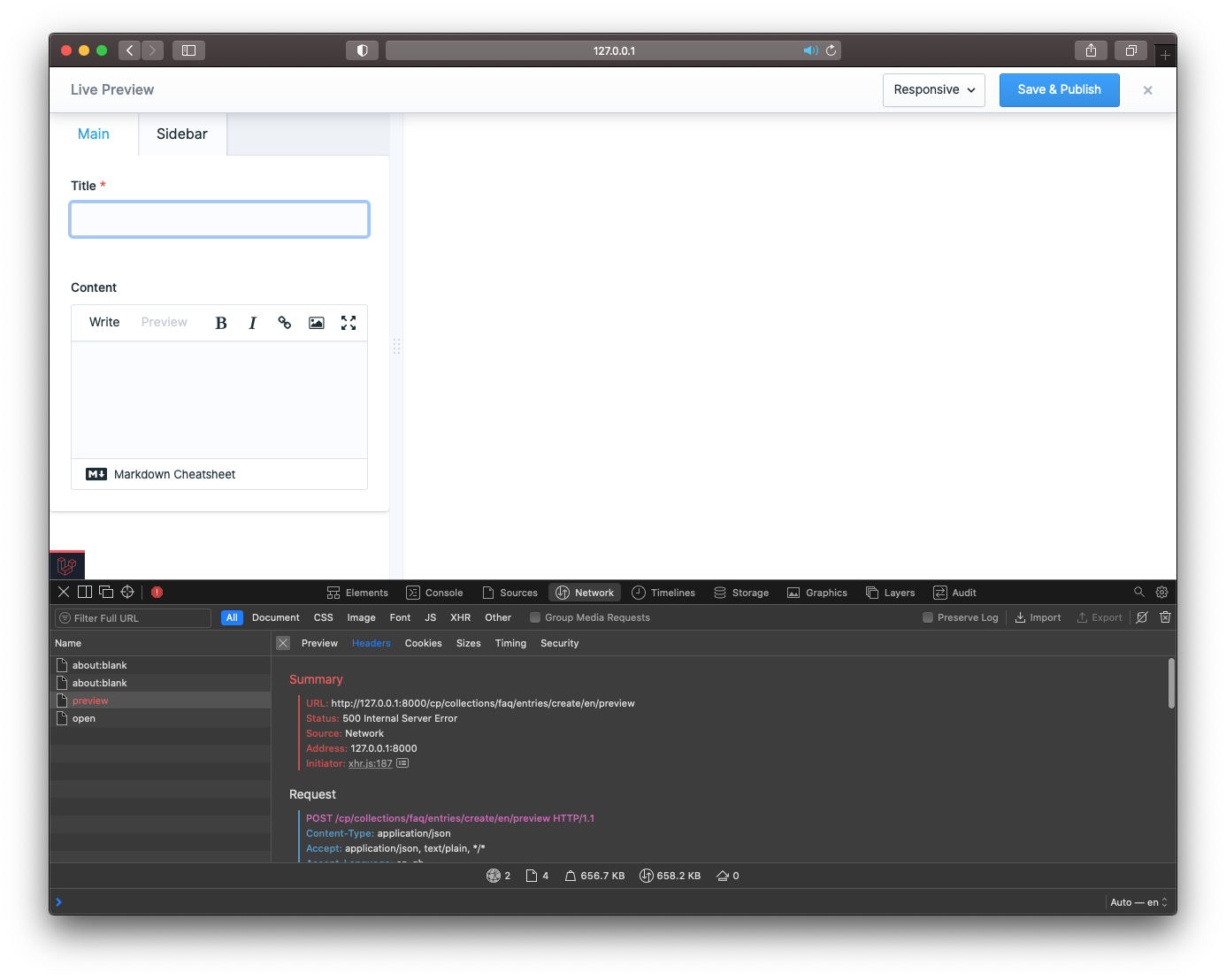Show Safari tab overview

(1130, 50)
